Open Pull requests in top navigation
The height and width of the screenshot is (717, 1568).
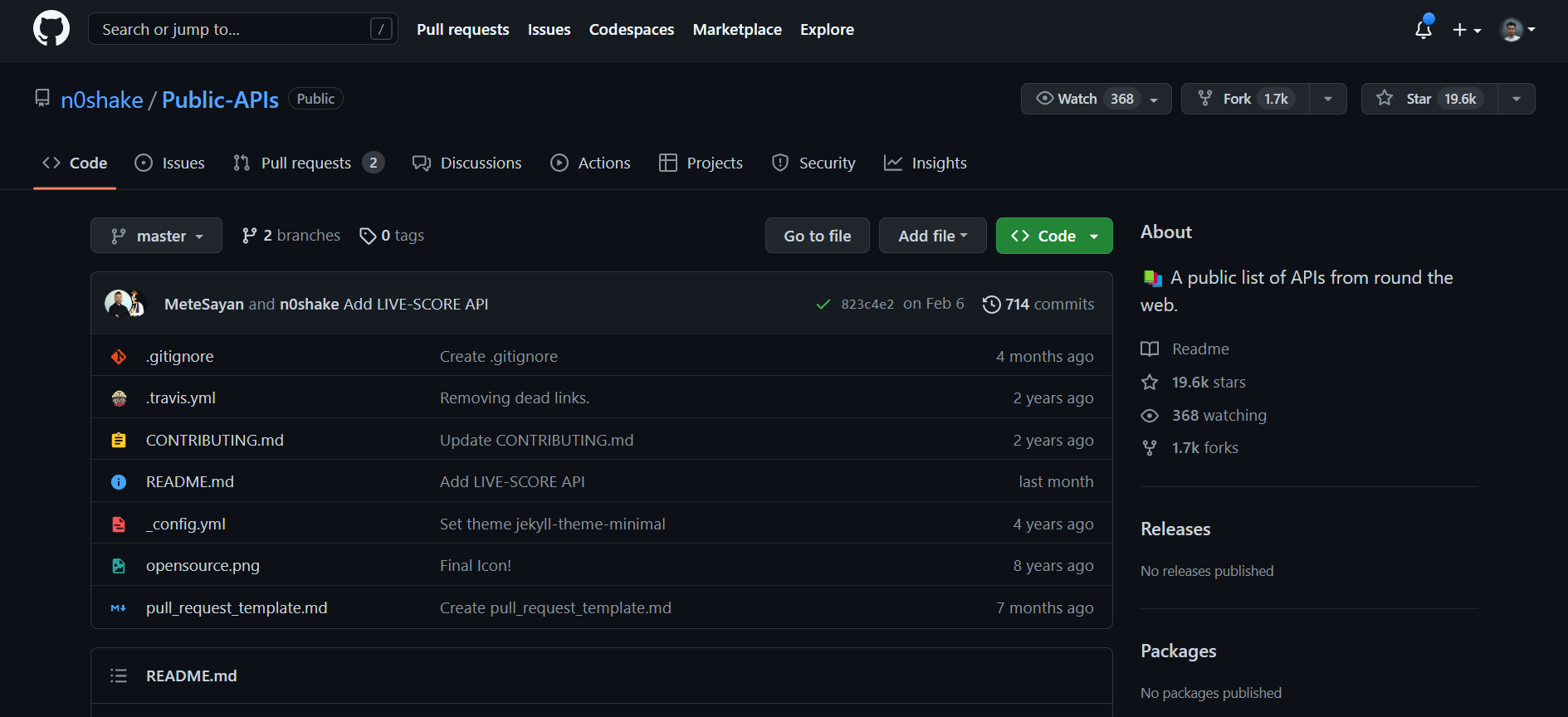pos(462,29)
